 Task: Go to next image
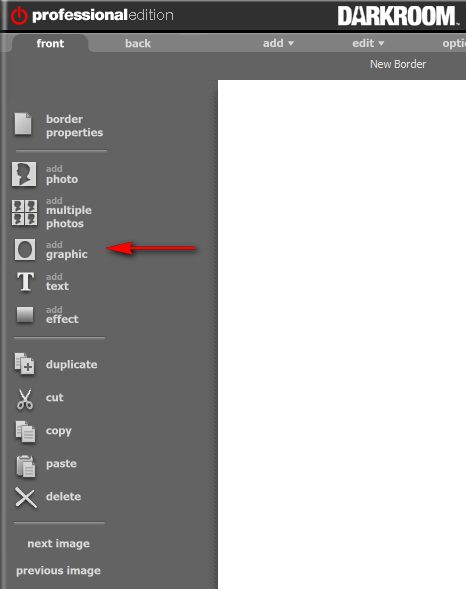[59, 544]
